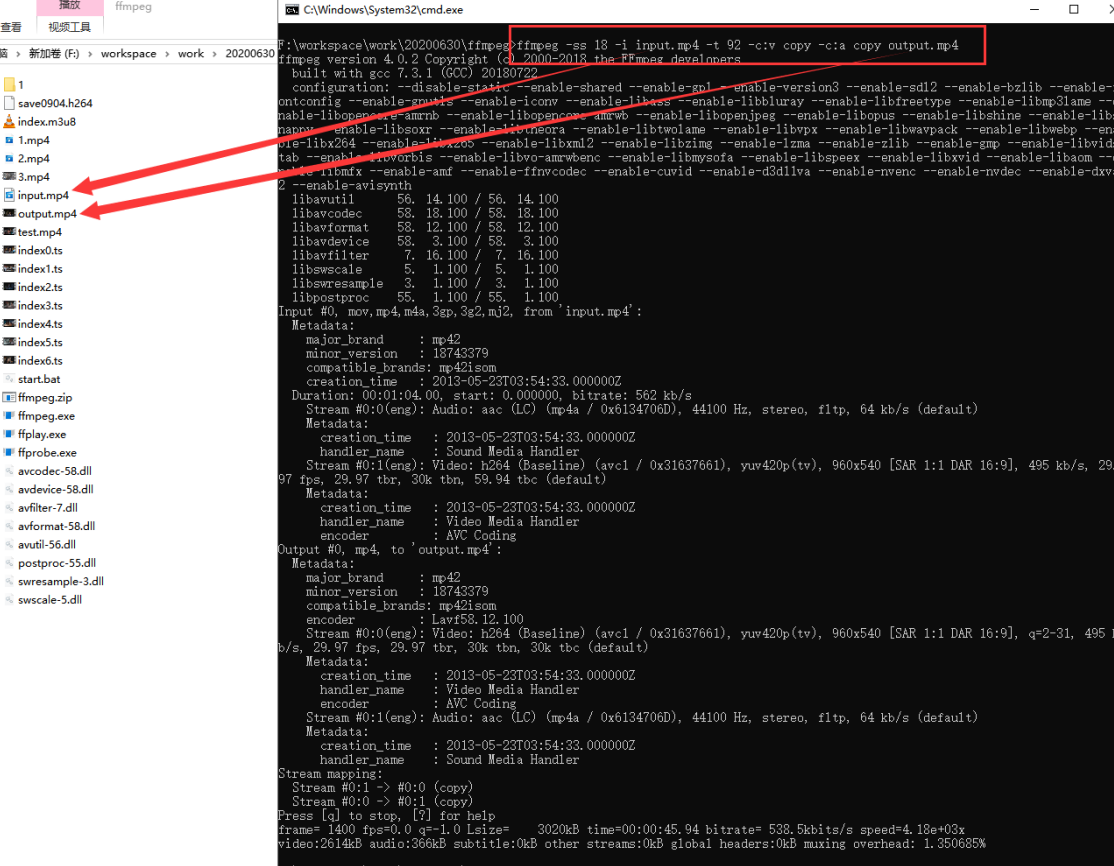
Task: Open the 查看 view tab
Action: point(11,26)
